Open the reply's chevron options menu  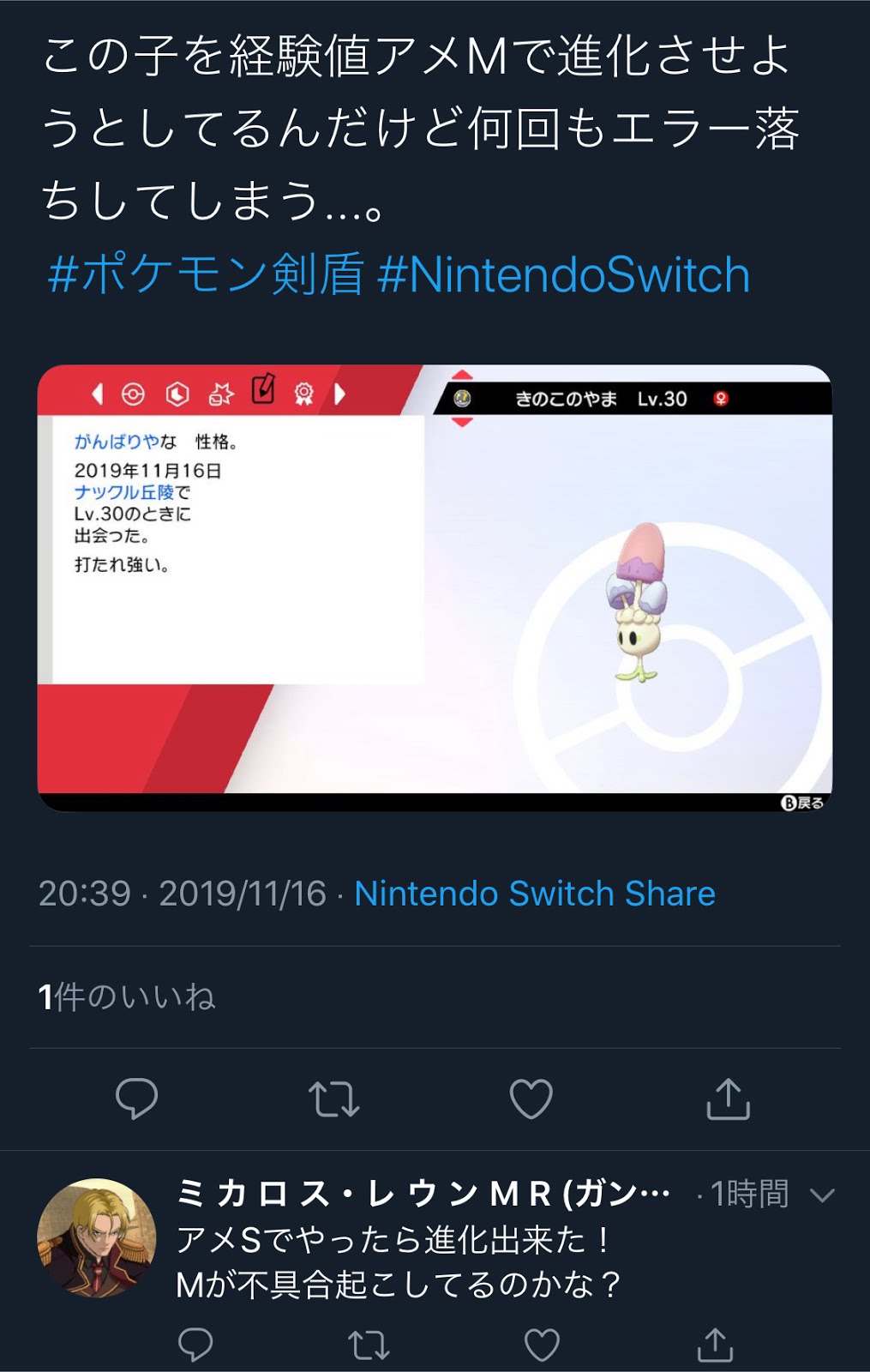[822, 1194]
